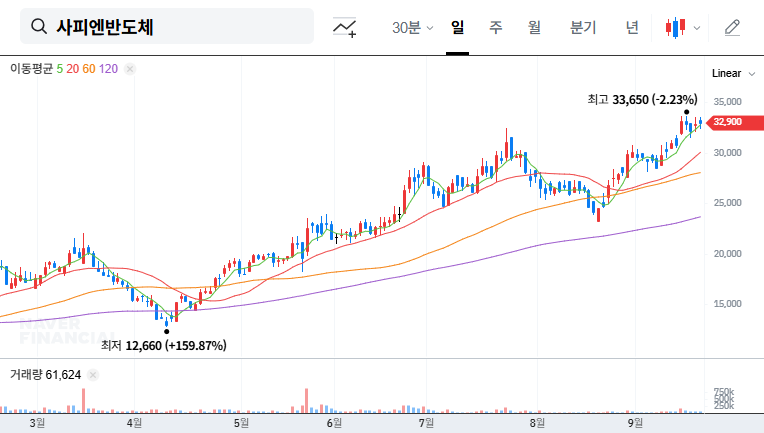Screen dimensions: 764x433
Task: Click the 15,000 price axis label
Action: (x=727, y=304)
